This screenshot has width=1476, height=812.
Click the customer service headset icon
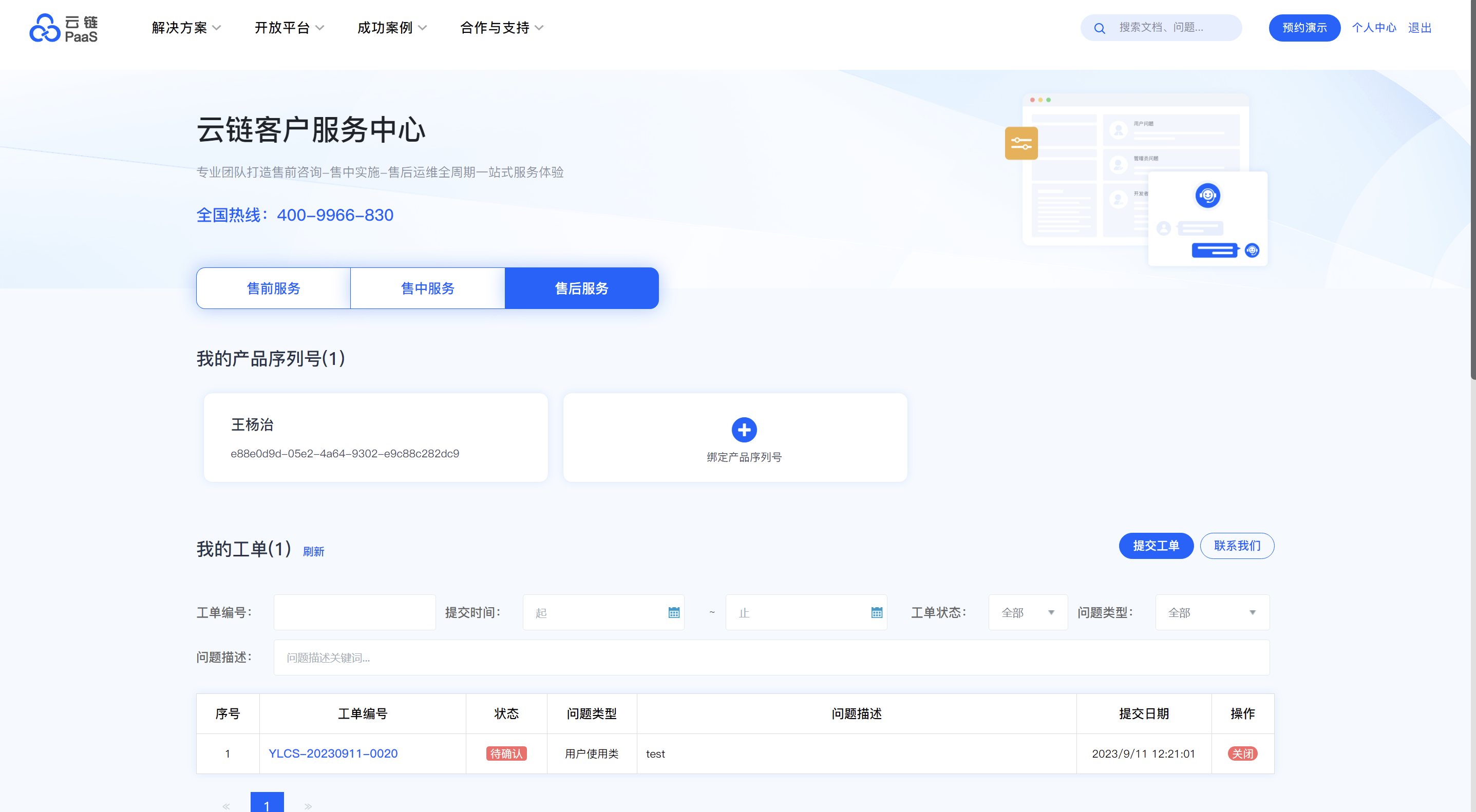[x=1207, y=195]
